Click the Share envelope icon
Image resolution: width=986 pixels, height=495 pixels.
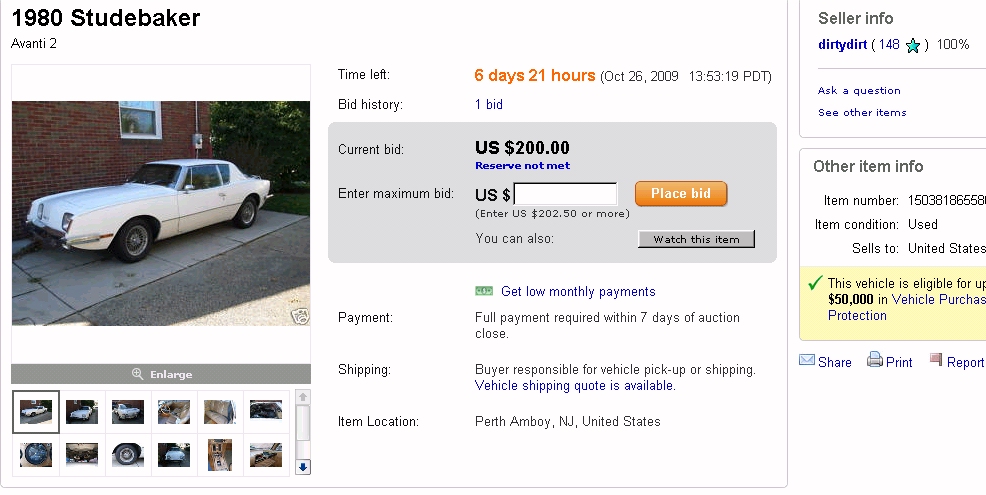pyautogui.click(x=807, y=361)
